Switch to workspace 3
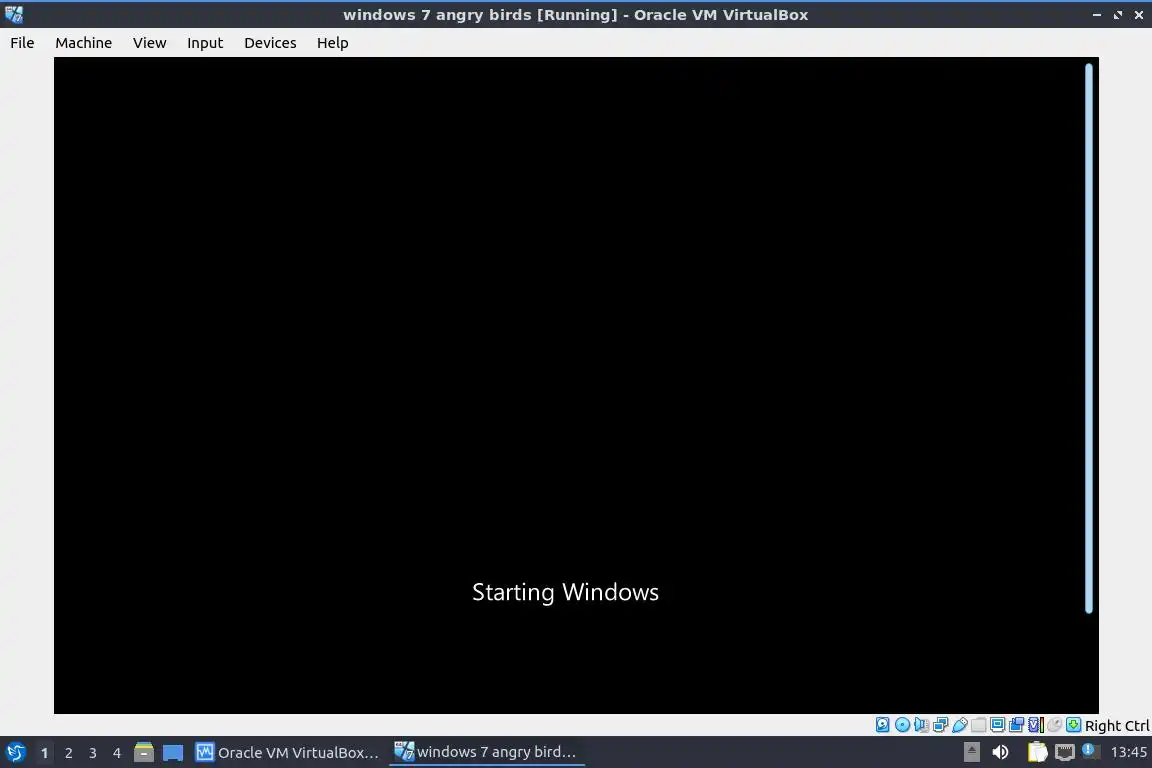 93,753
